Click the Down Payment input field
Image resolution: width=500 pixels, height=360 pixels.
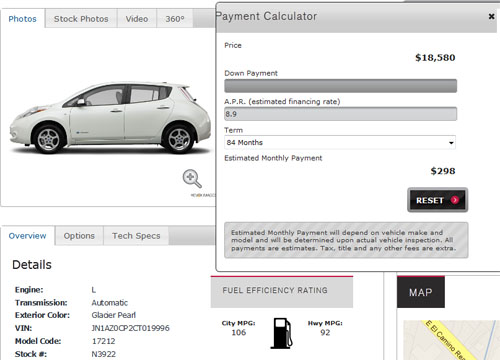pos(340,86)
